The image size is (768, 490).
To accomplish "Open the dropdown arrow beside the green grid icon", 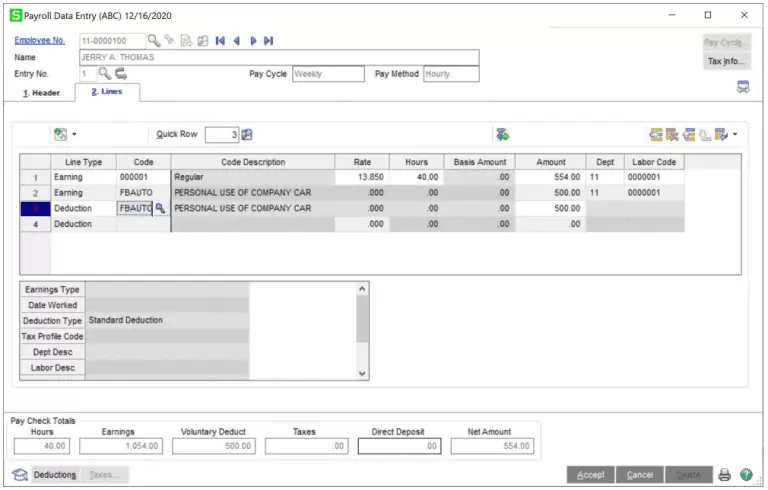I will pyautogui.click(x=74, y=134).
